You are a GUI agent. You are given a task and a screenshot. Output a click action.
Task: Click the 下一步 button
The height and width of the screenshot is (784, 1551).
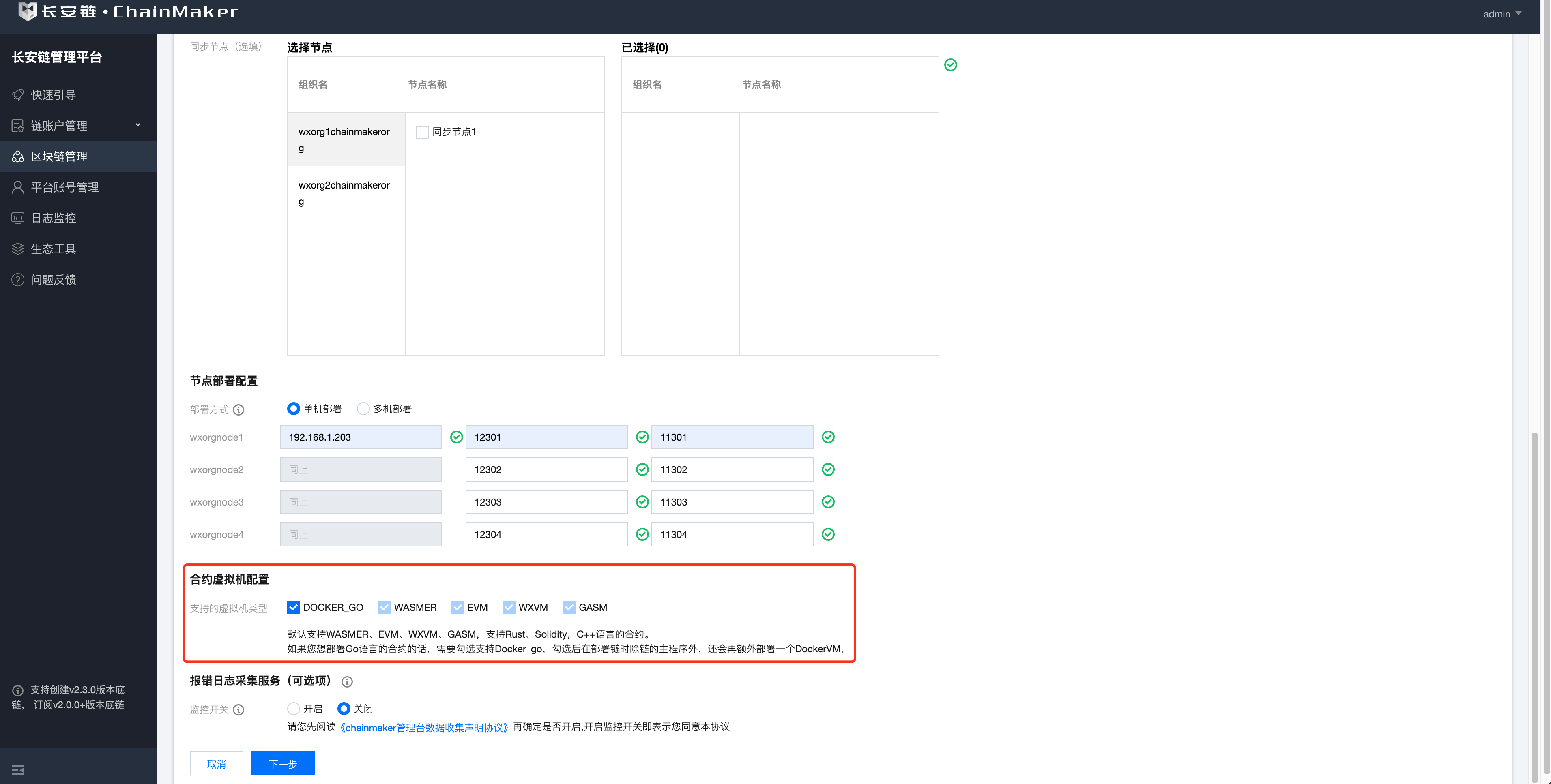(x=282, y=764)
